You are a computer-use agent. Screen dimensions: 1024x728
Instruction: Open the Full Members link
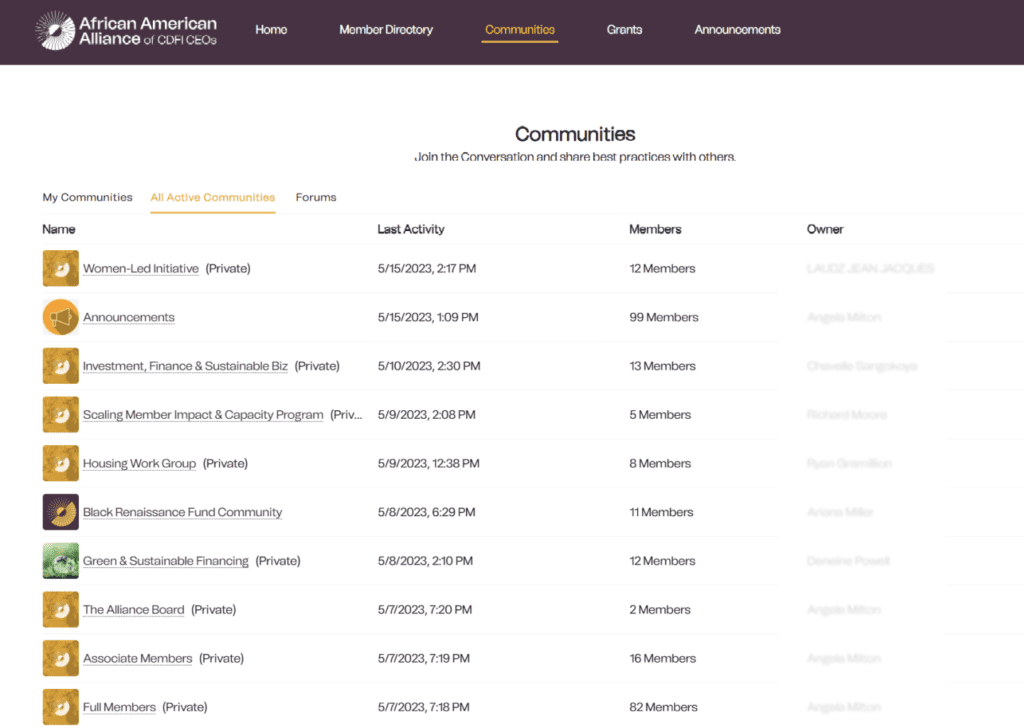120,707
